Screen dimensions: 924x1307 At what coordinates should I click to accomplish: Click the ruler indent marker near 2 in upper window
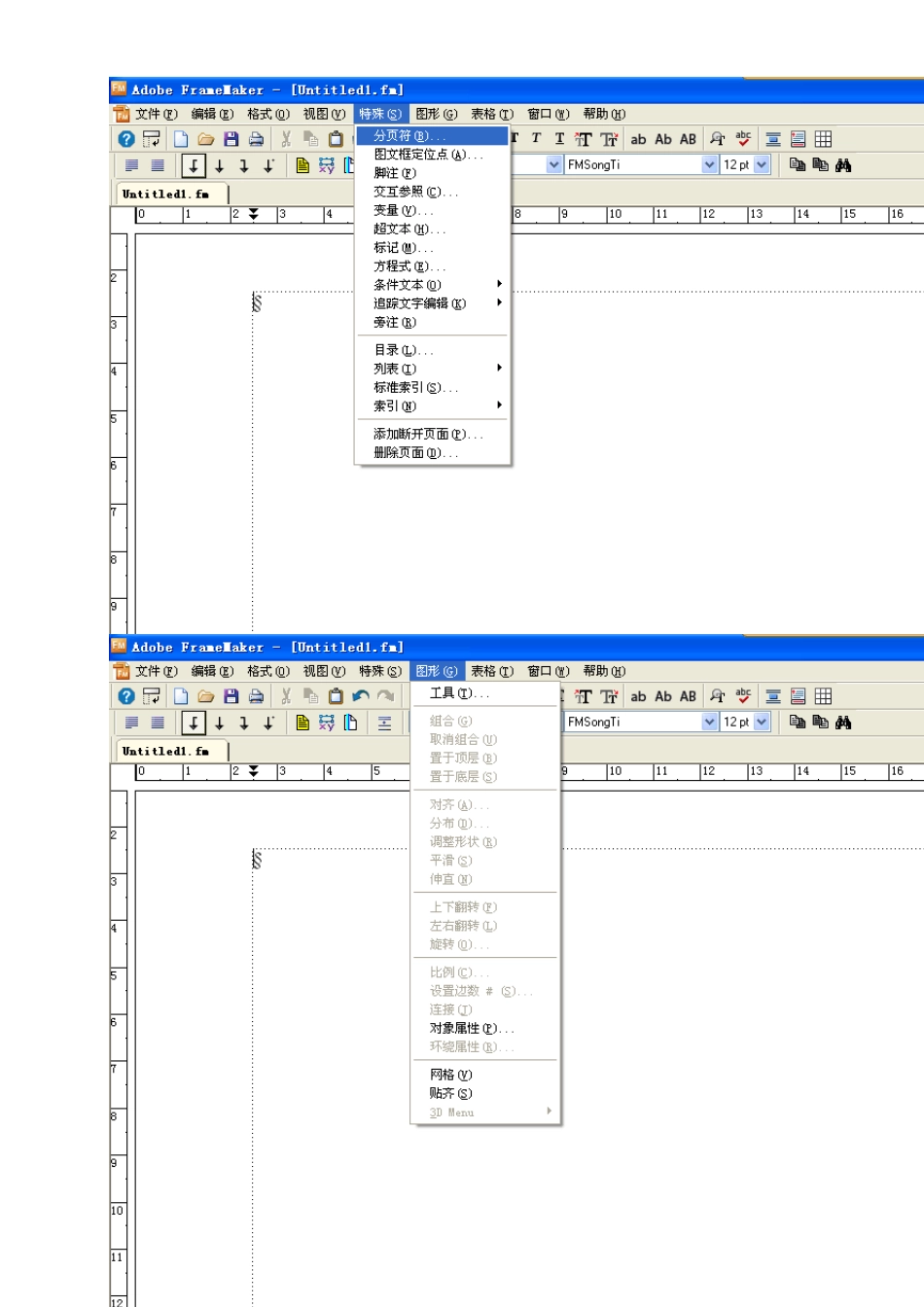coord(253,214)
